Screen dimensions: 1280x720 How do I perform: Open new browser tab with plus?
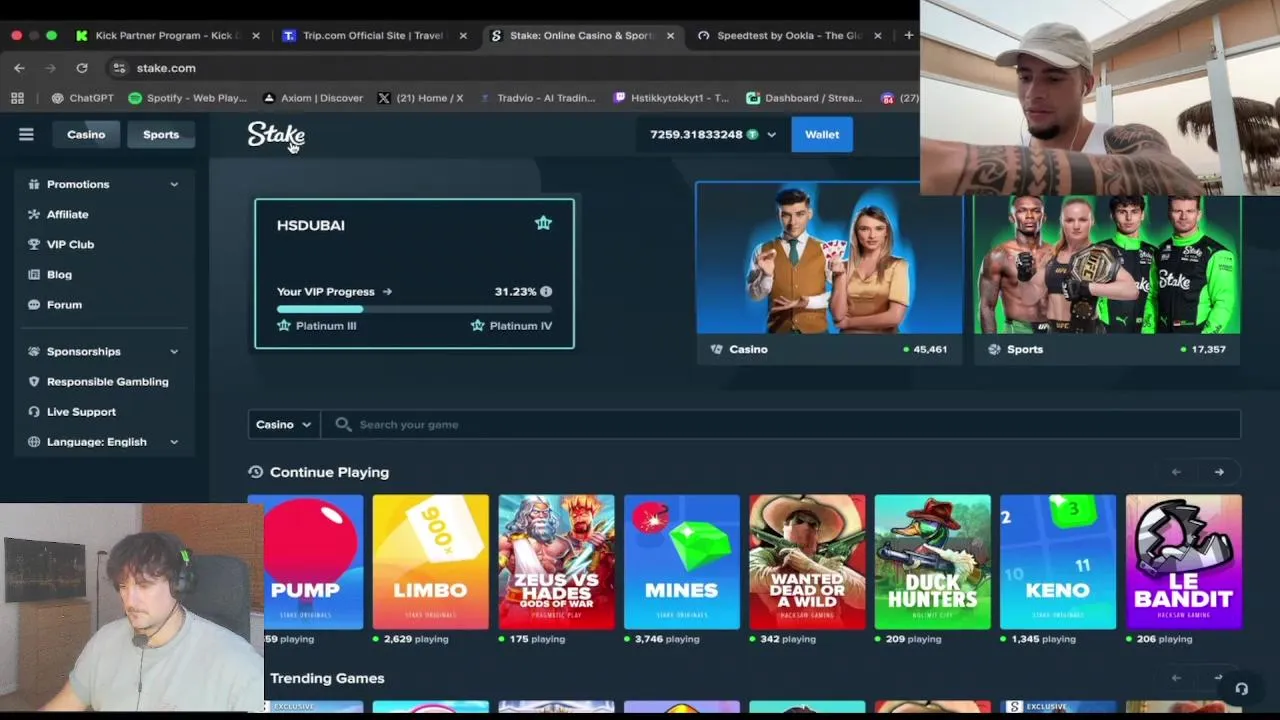pyautogui.click(x=908, y=35)
